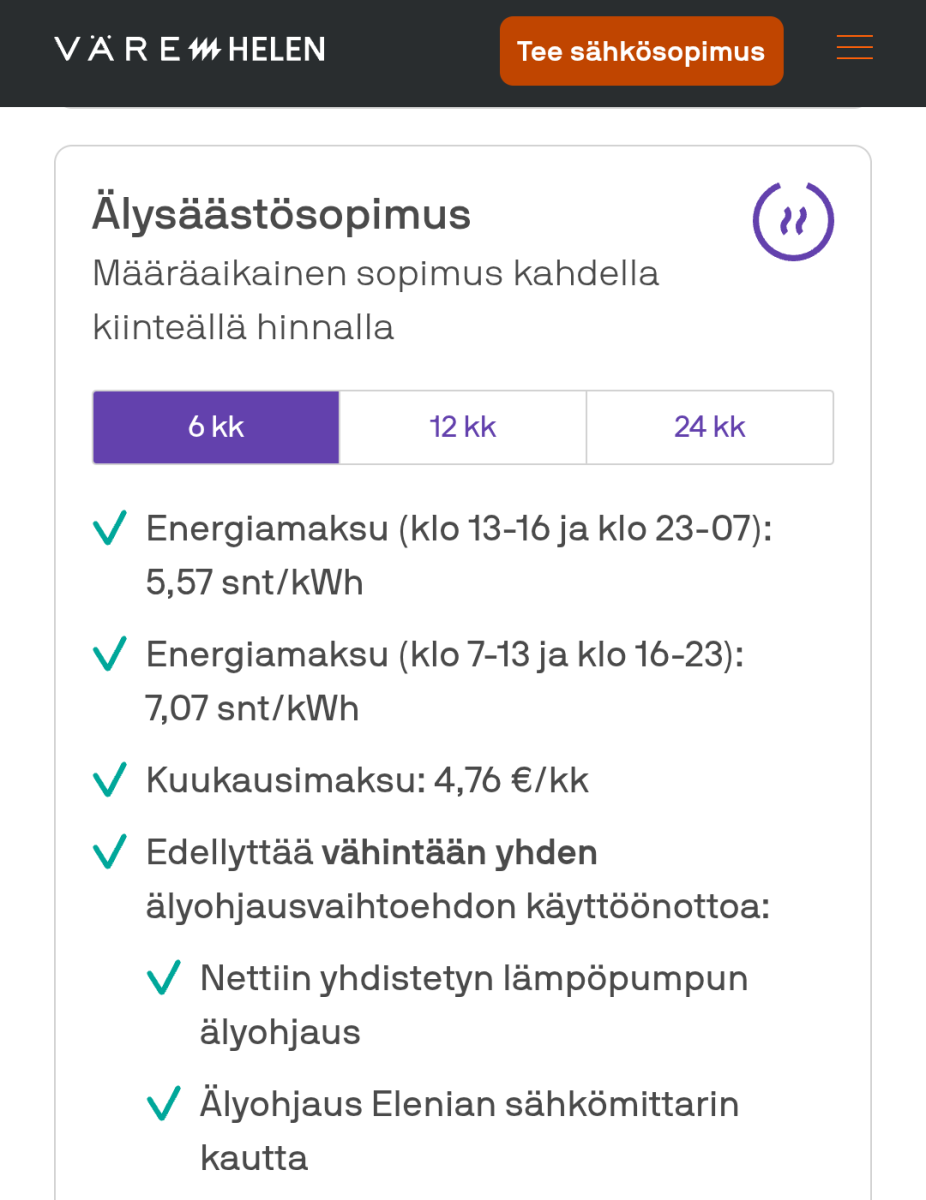The width and height of the screenshot is (926, 1200).
Task: Click the purple heating circle icon
Action: click(x=793, y=221)
